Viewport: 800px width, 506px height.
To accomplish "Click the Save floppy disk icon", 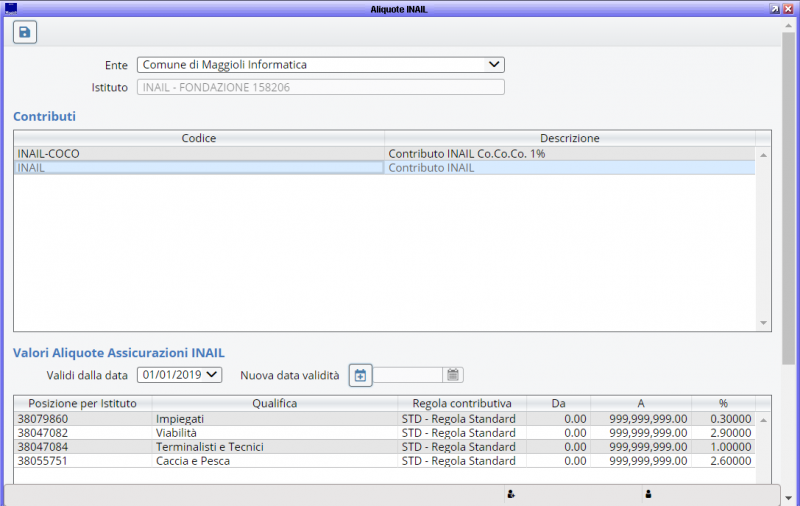I will click(25, 32).
